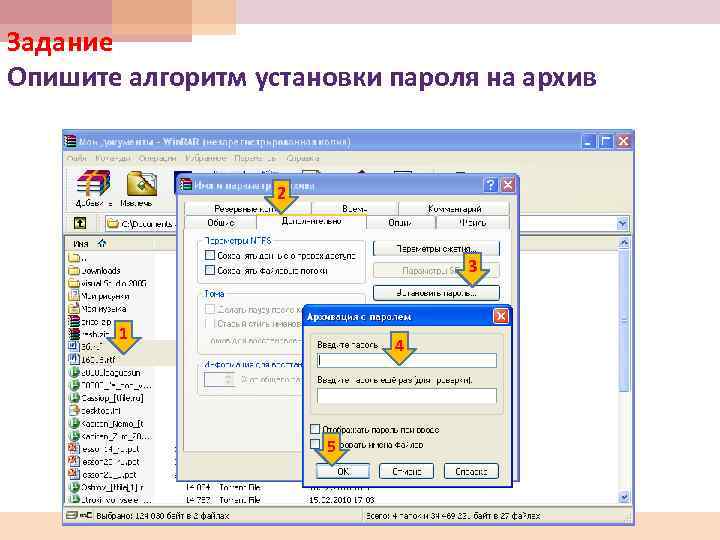Click the '?' help icon in archive dialog
The width and height of the screenshot is (720, 540).
490,185
